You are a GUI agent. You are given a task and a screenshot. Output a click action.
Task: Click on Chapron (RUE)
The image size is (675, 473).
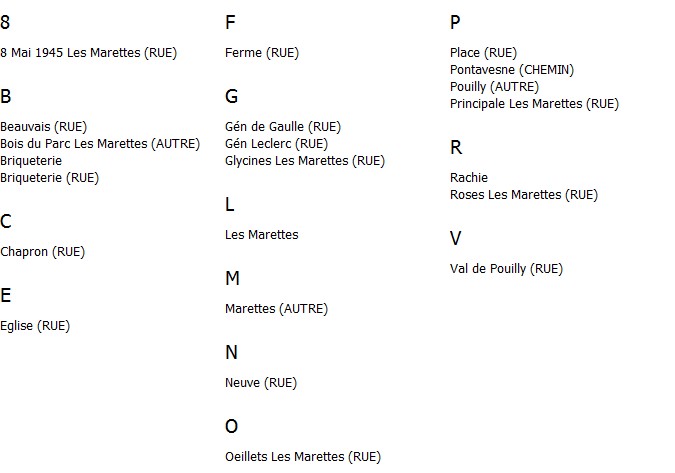point(43,252)
